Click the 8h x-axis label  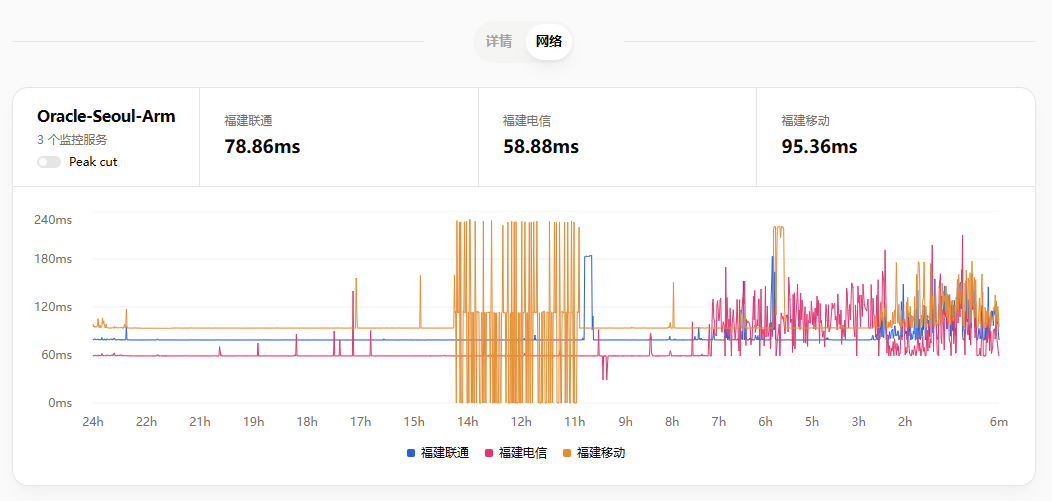click(672, 422)
